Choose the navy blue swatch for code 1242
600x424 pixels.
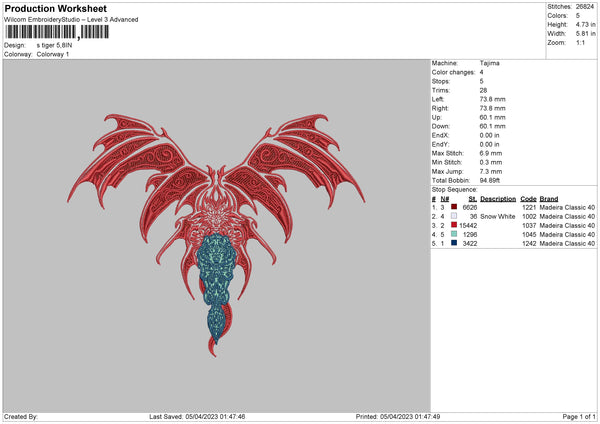454,243
